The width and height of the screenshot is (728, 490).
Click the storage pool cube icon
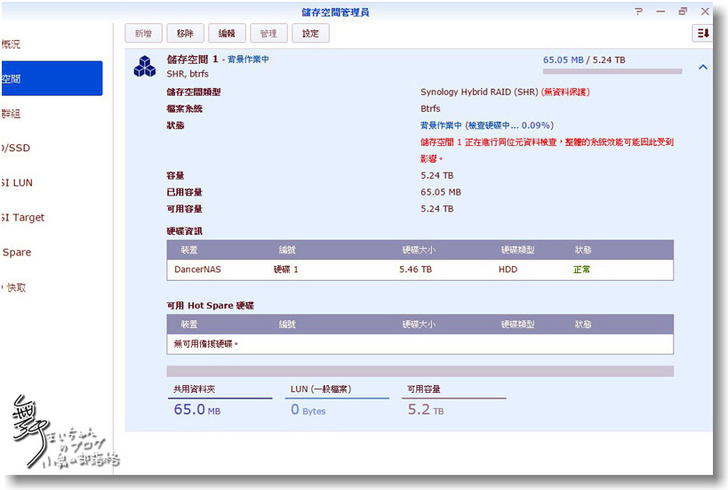click(145, 66)
